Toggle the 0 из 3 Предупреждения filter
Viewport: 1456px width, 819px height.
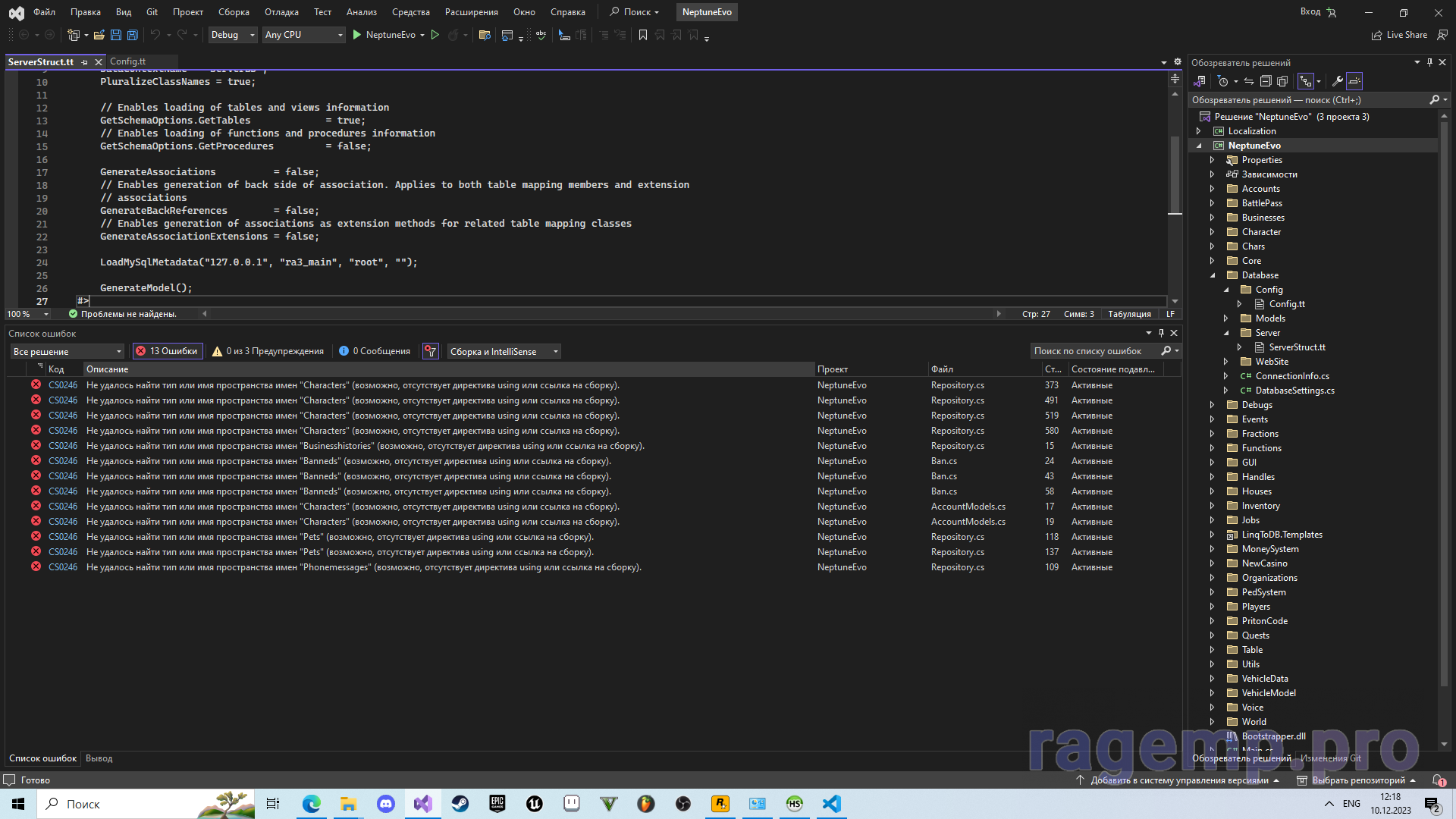pyautogui.click(x=268, y=351)
